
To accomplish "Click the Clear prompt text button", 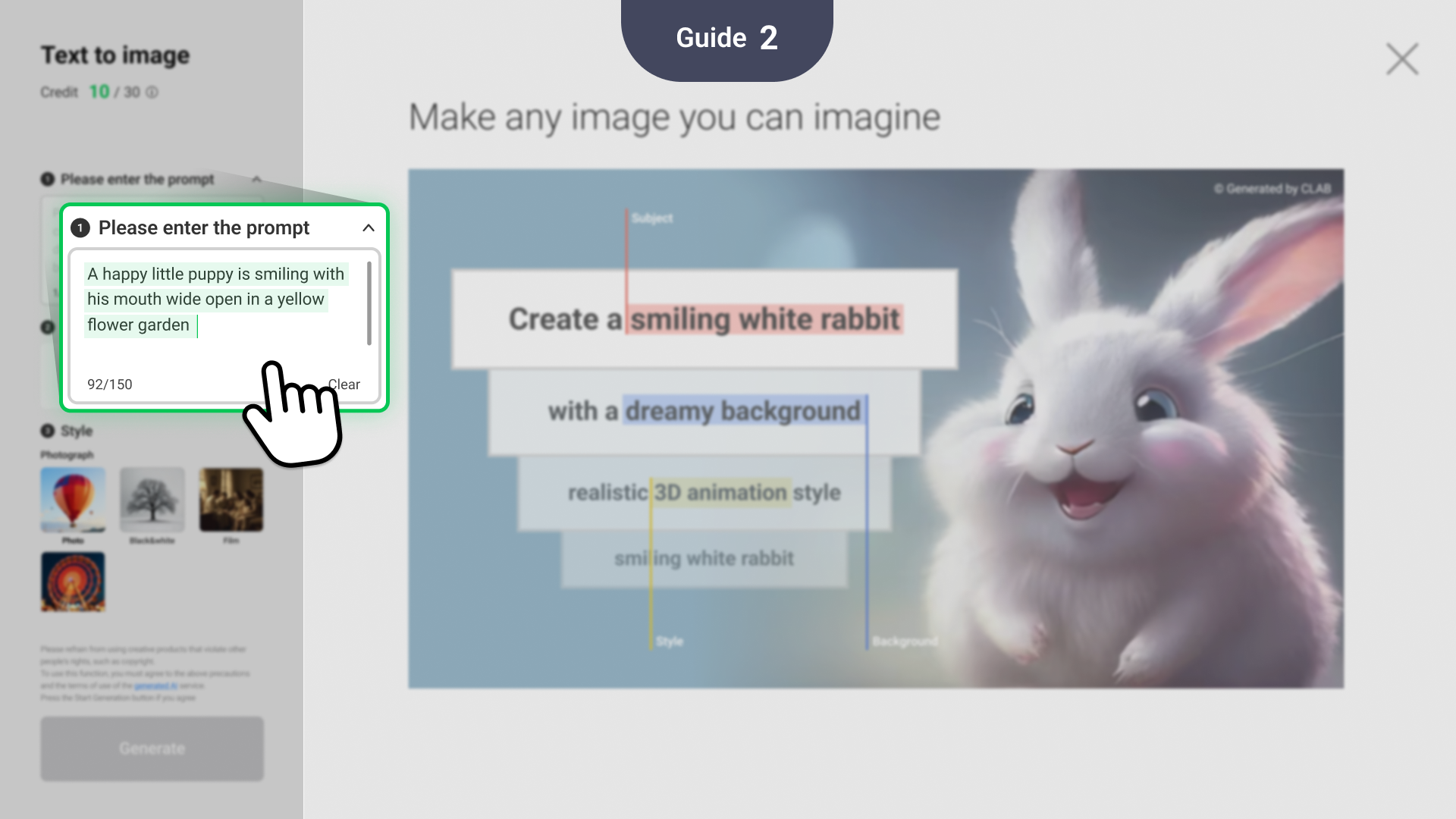I will point(347,384).
